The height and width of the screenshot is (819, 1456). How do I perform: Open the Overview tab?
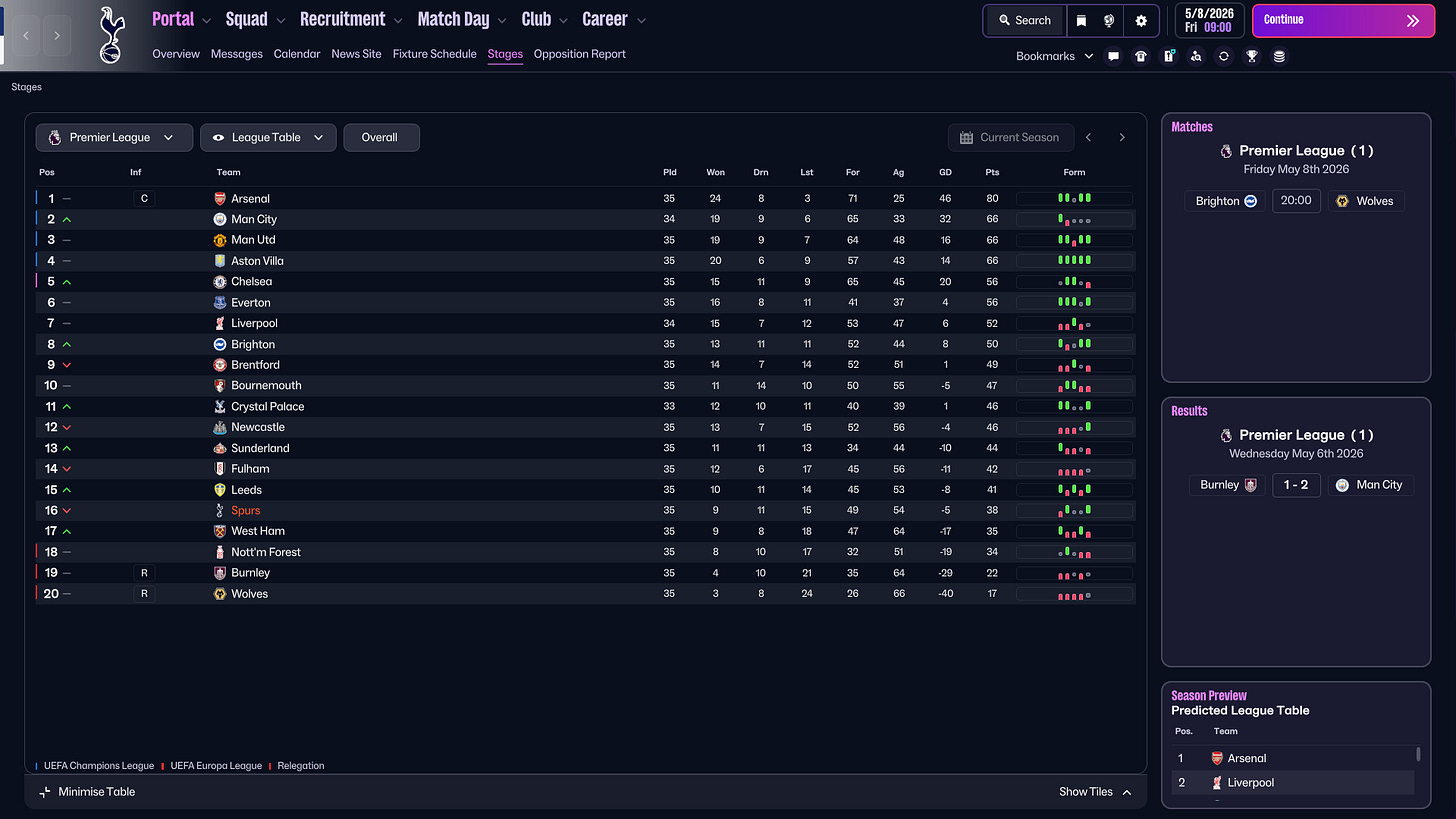point(176,54)
